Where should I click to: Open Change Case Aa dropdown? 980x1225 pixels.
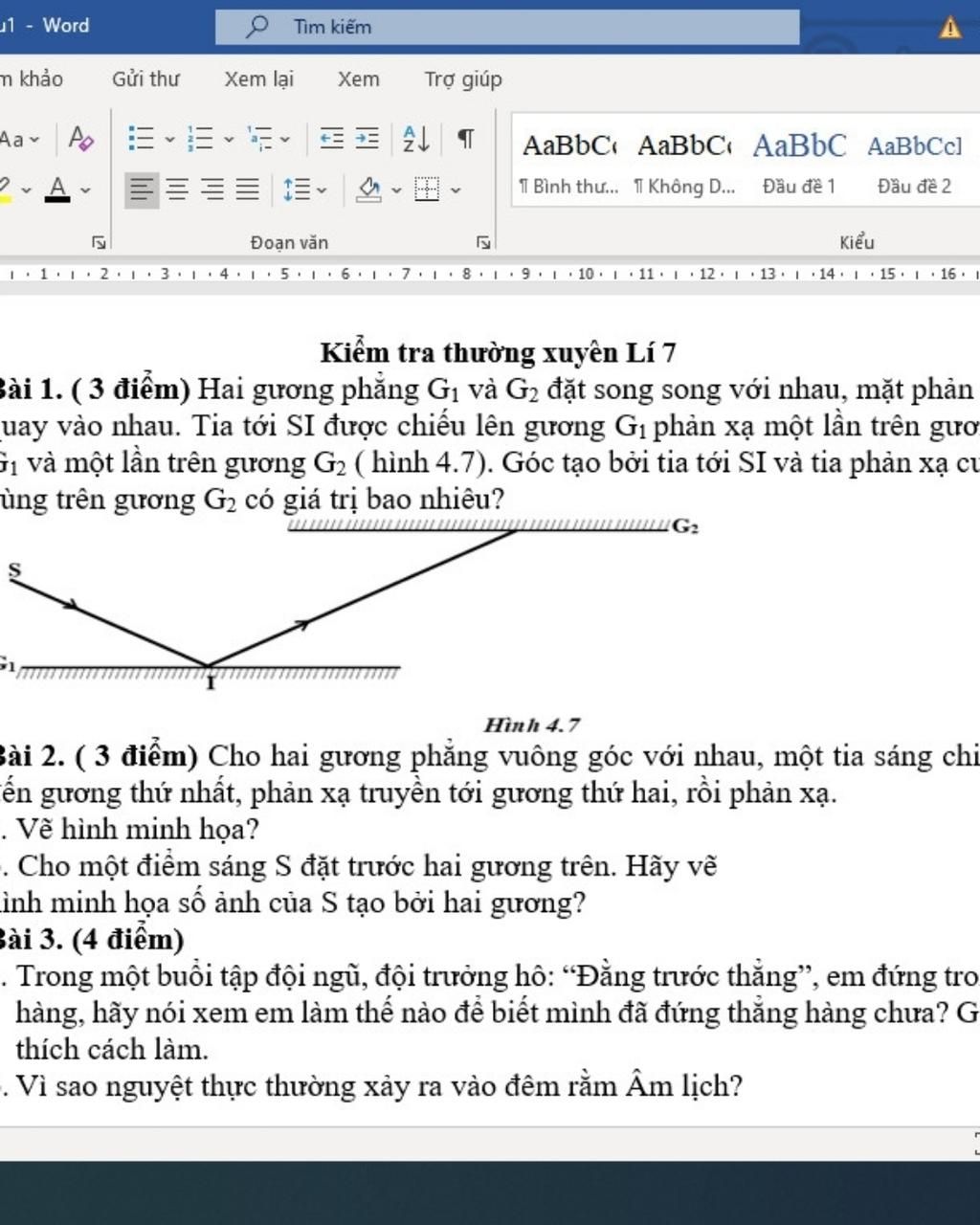(20, 140)
